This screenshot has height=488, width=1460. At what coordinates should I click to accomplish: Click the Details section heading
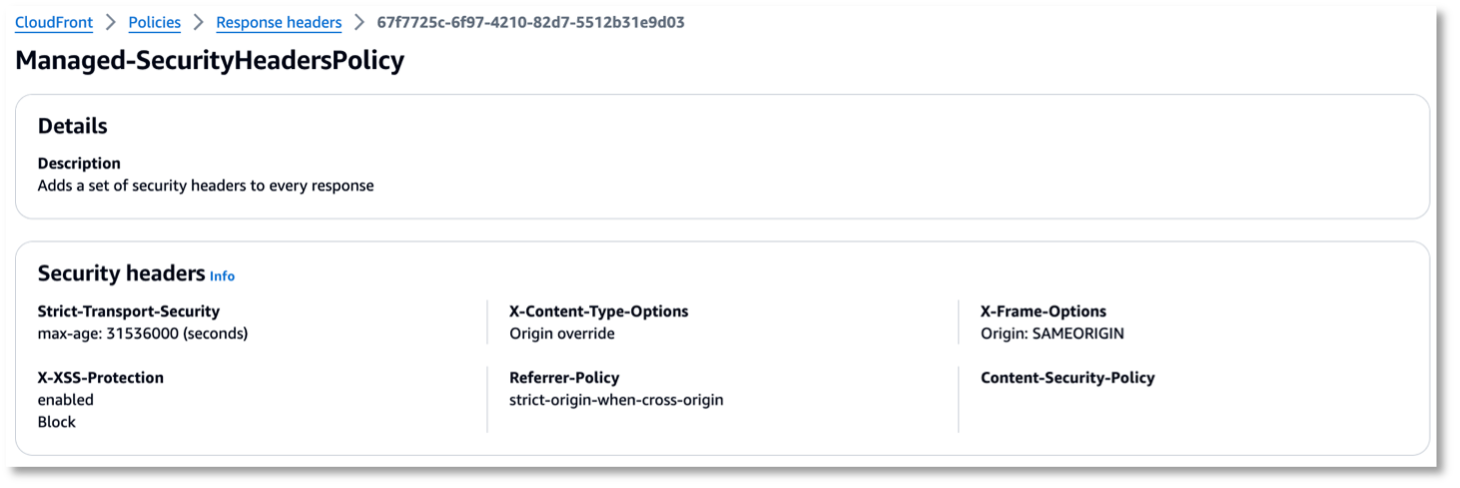click(72, 126)
